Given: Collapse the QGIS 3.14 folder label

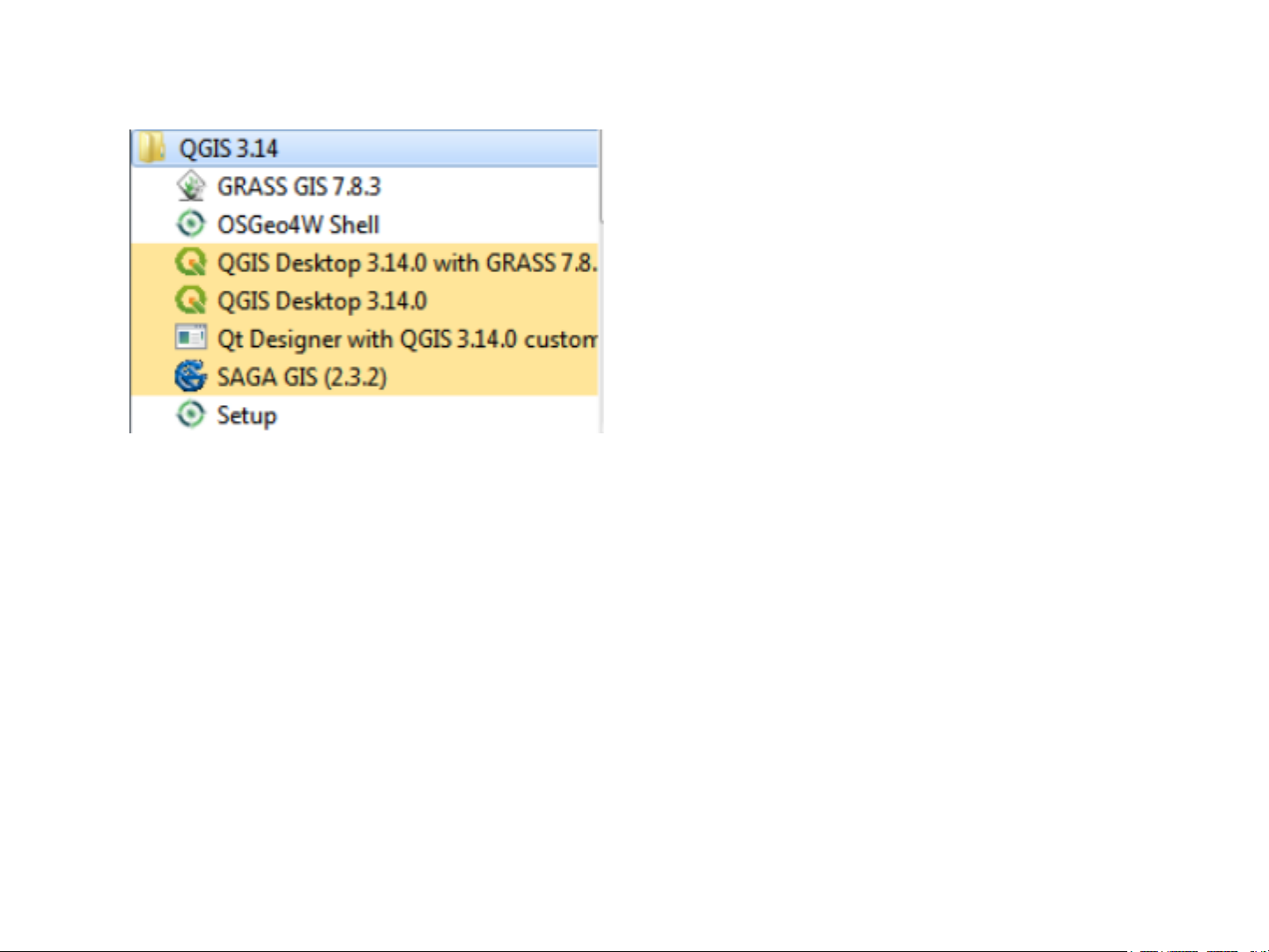Looking at the screenshot, I should pos(229,148).
